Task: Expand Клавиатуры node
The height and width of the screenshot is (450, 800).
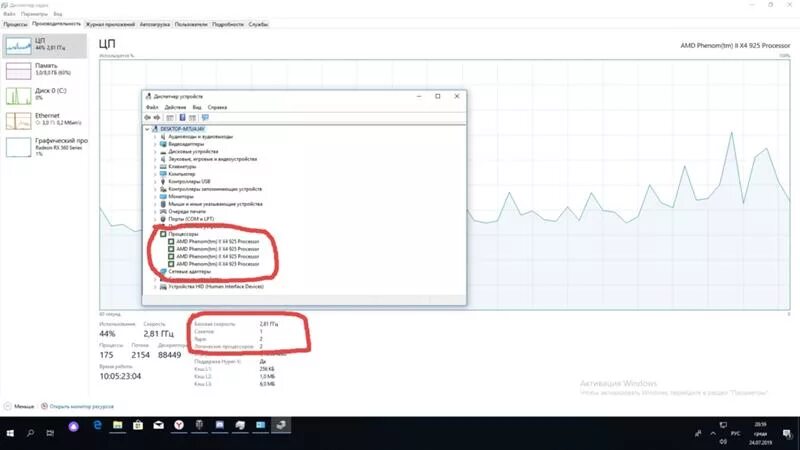Action: [x=155, y=167]
